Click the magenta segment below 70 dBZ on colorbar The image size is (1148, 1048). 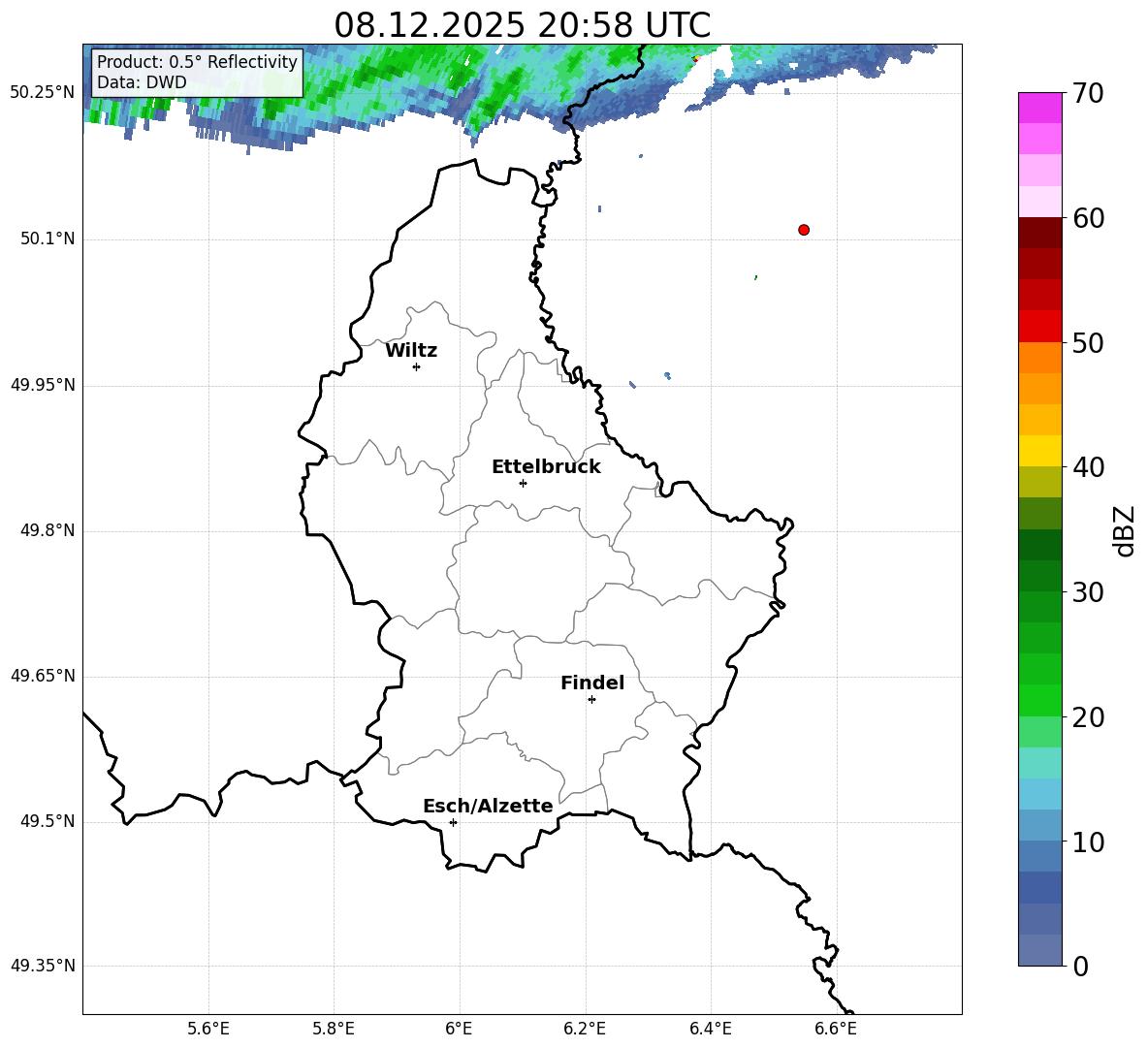pos(1039,108)
